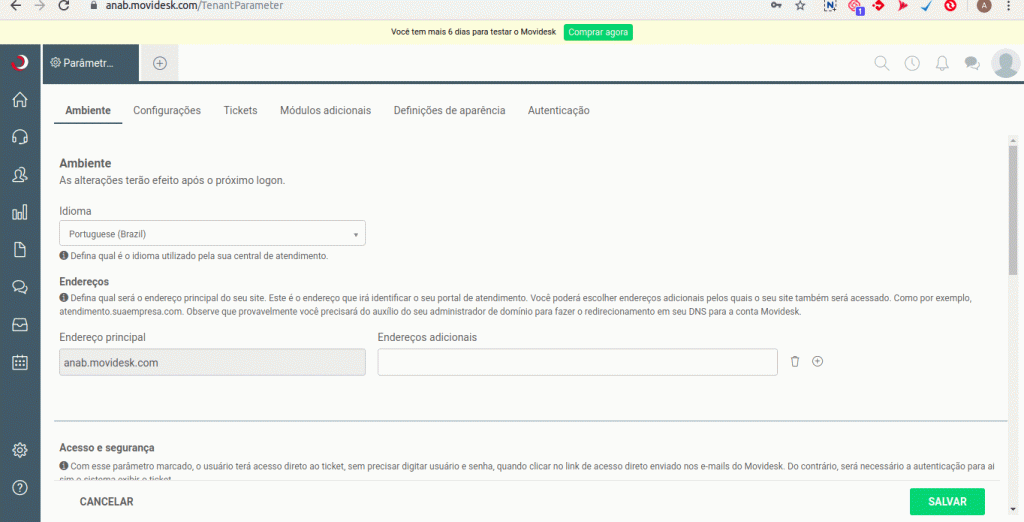
Task: Click the page vertical scrollbar
Action: [x=1013, y=210]
